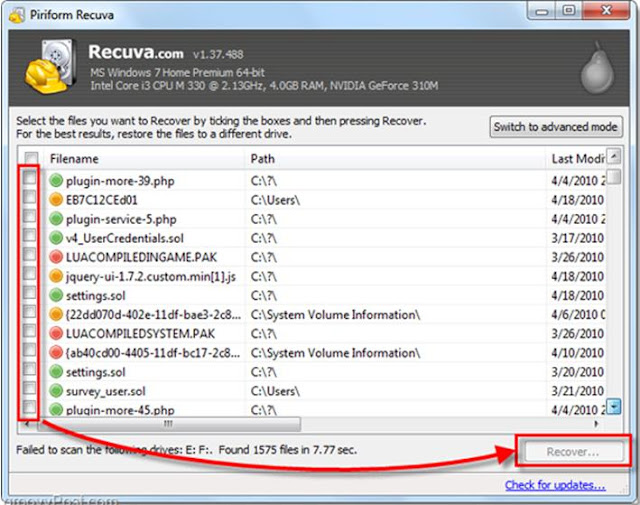640x505 pixels.
Task: Tick the checkbox for EB7C12CEd01
Action: click(29, 197)
